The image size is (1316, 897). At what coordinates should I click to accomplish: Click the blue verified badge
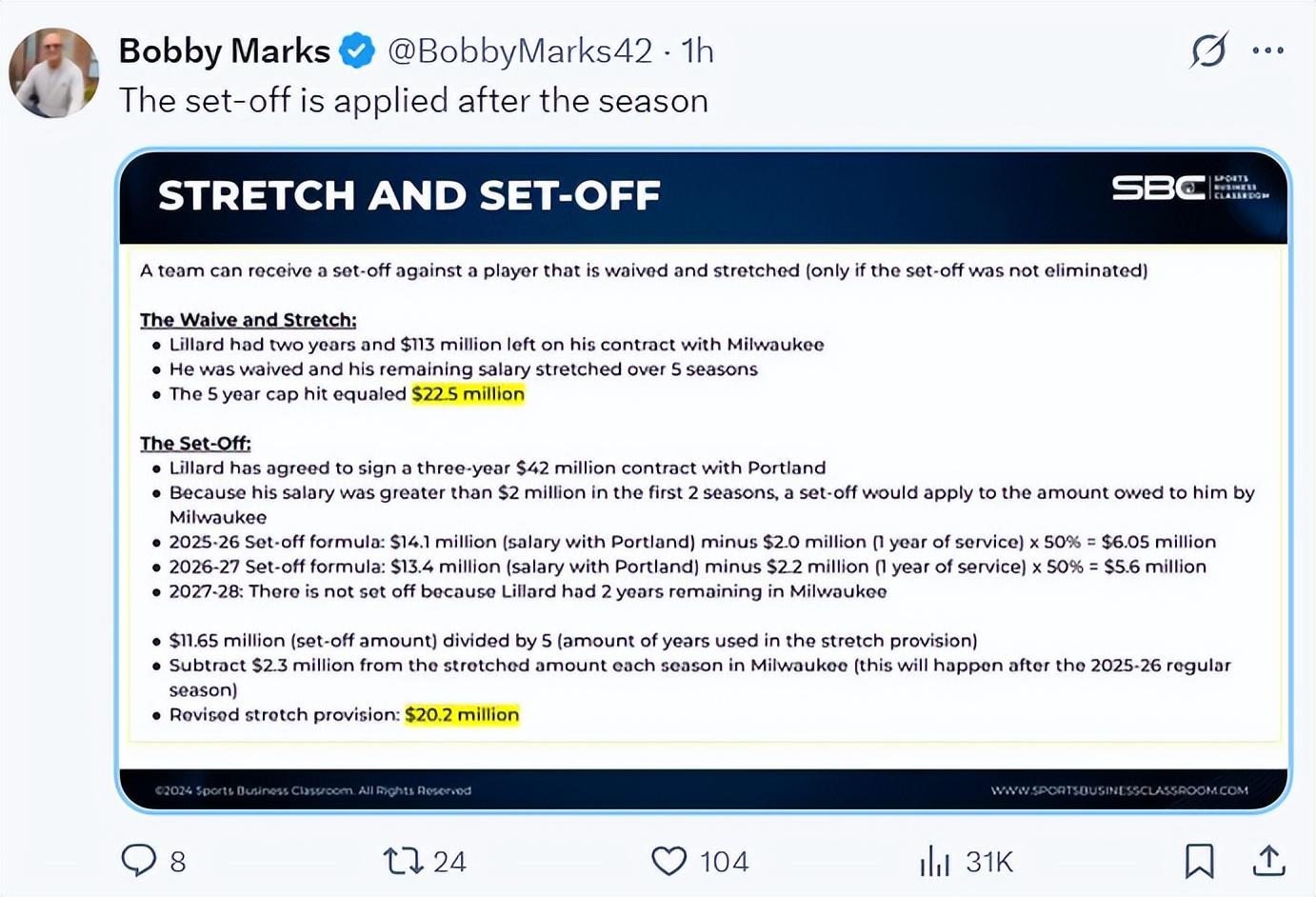pos(357,51)
